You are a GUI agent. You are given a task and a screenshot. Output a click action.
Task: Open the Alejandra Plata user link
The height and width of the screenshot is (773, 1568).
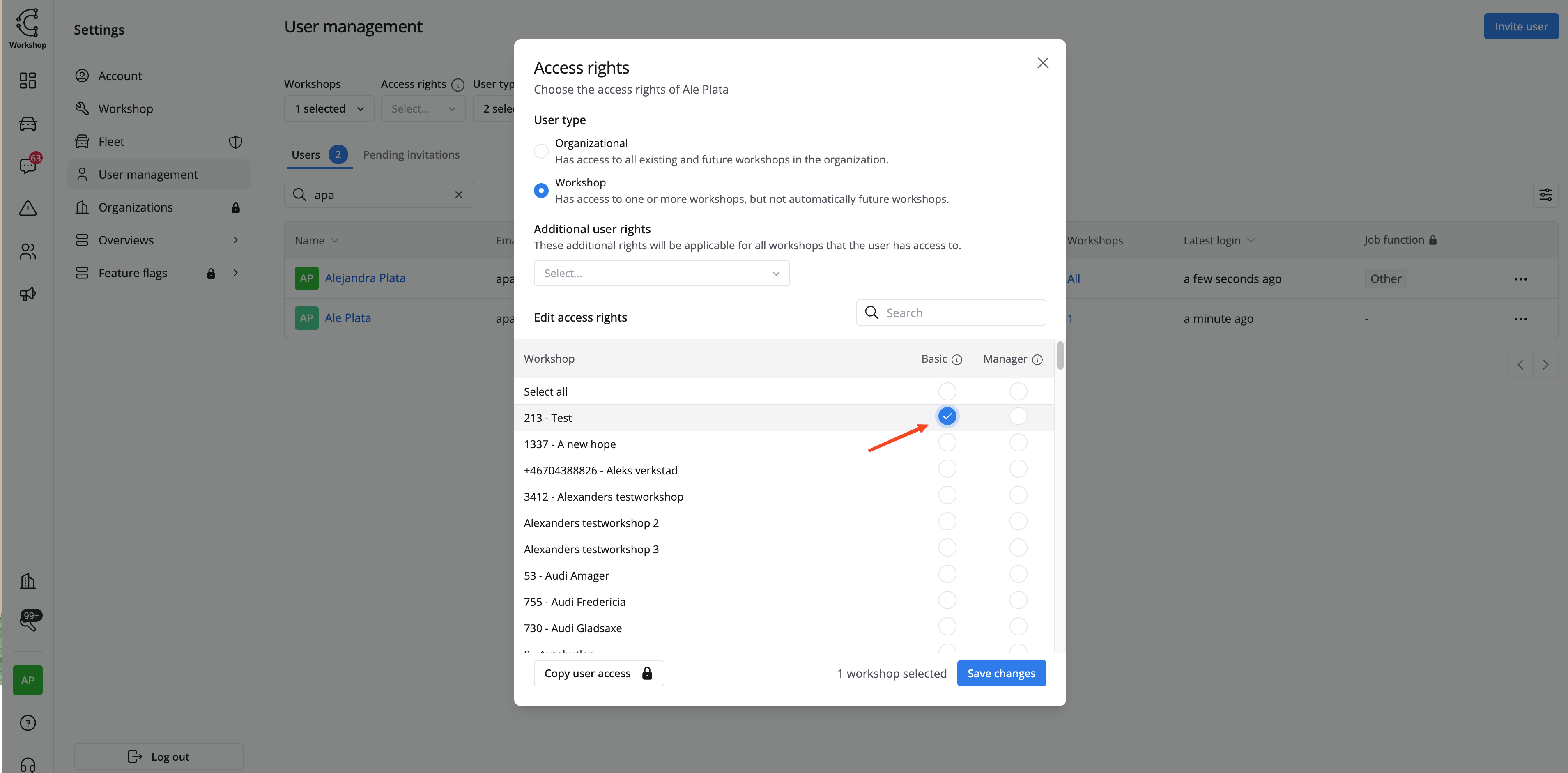point(365,278)
